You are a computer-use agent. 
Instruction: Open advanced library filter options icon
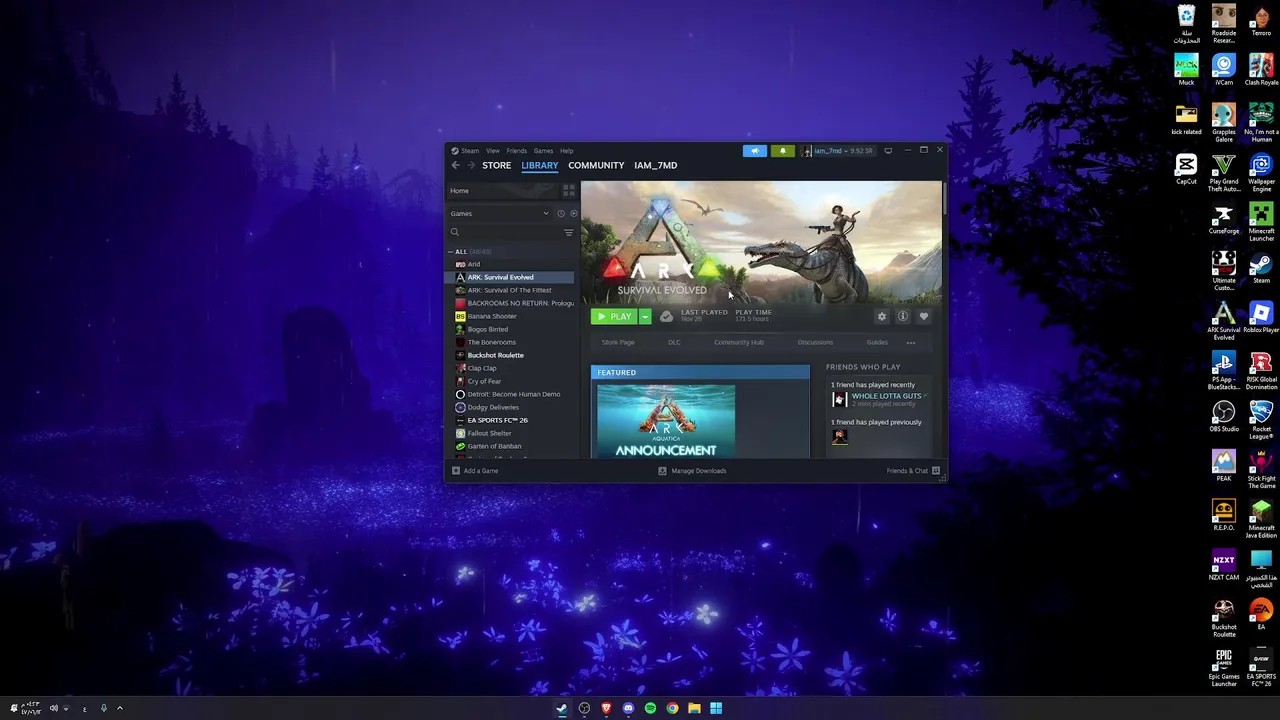coord(569,232)
